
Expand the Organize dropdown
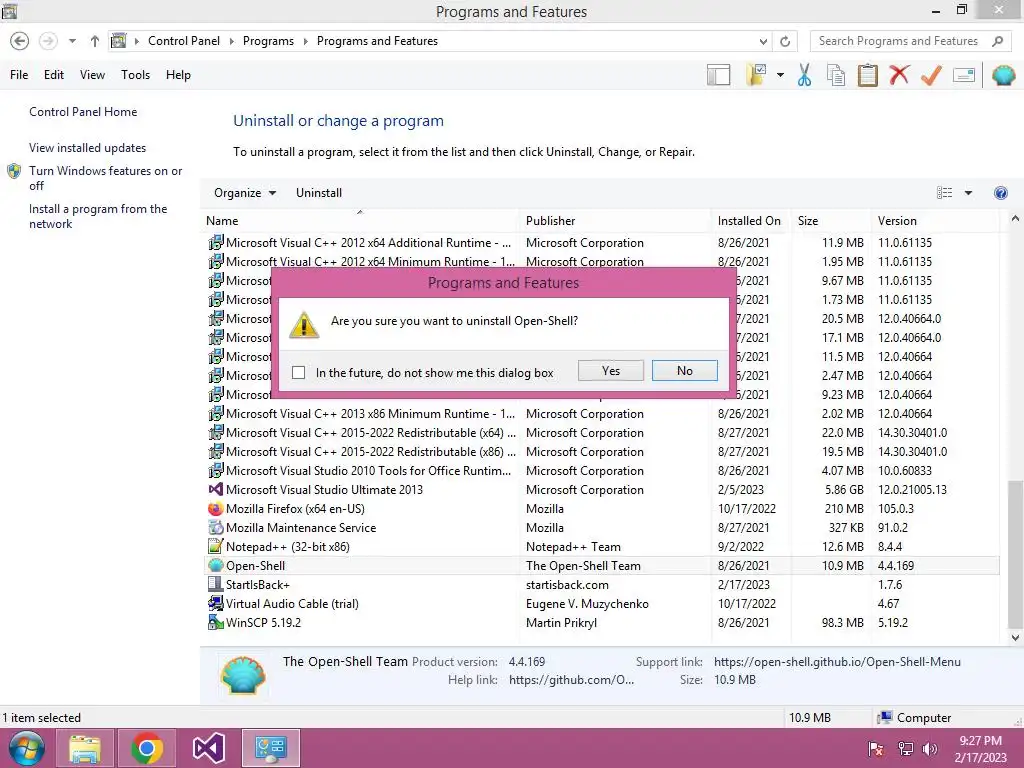tap(245, 193)
